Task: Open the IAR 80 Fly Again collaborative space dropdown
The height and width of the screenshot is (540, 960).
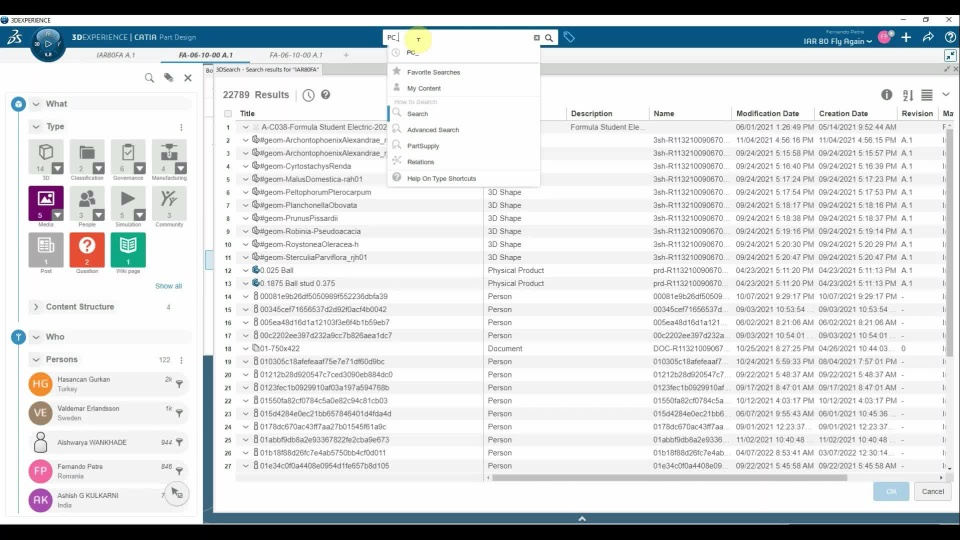Action: (x=838, y=41)
